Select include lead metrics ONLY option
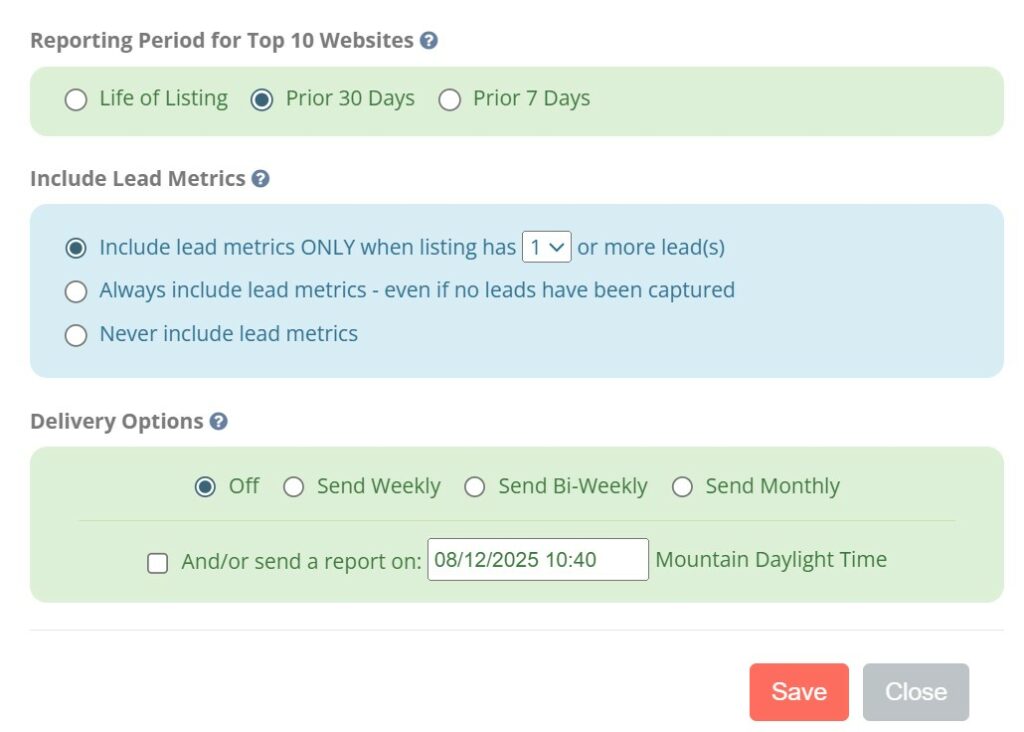 click(76, 248)
